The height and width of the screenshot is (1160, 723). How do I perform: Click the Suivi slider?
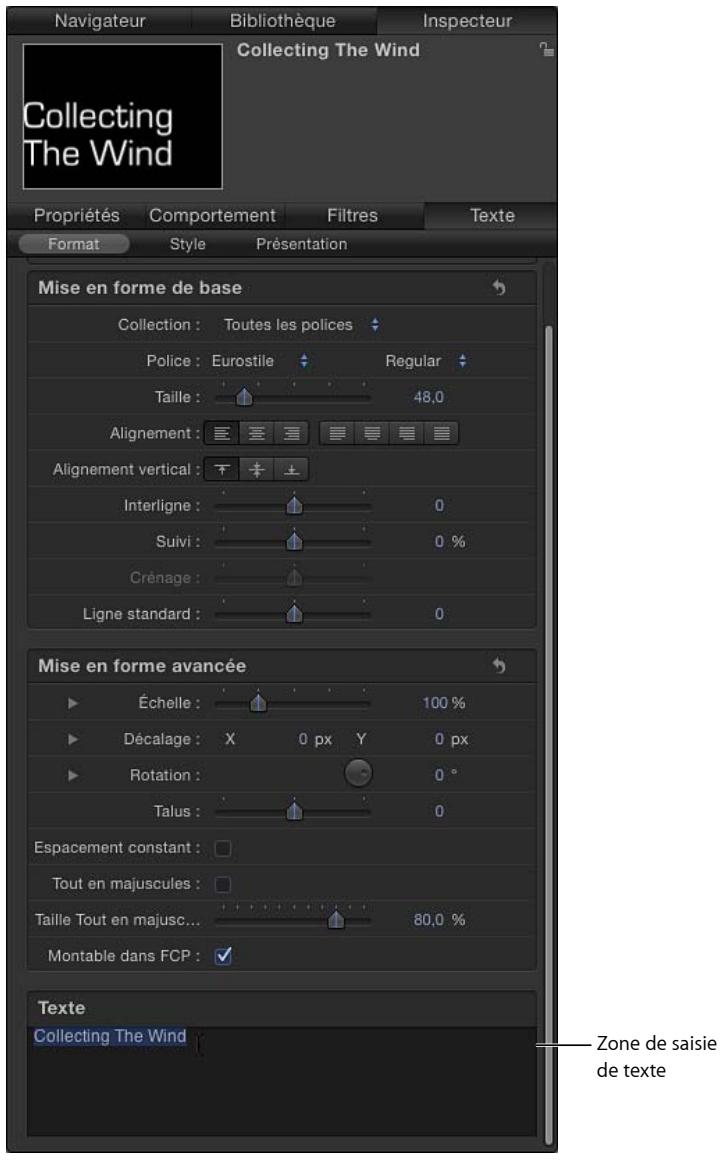click(x=293, y=542)
